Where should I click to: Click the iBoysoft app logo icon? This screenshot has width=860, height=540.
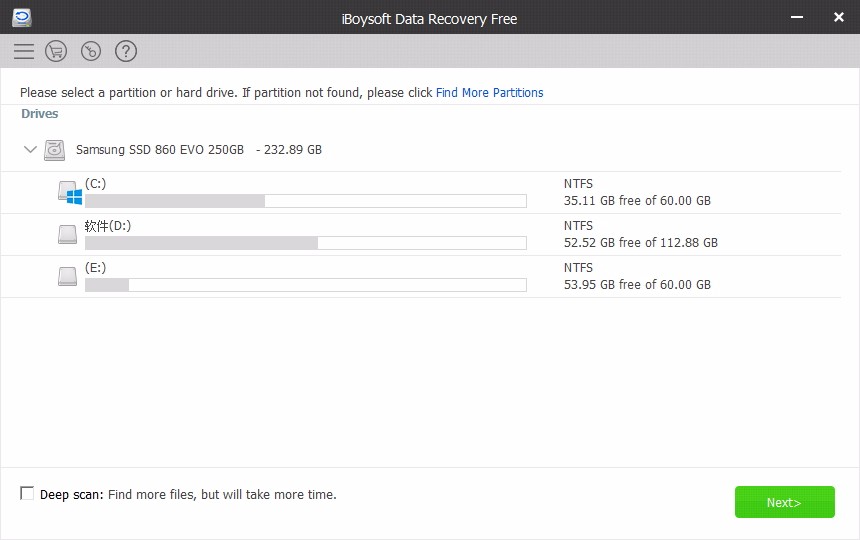21,18
